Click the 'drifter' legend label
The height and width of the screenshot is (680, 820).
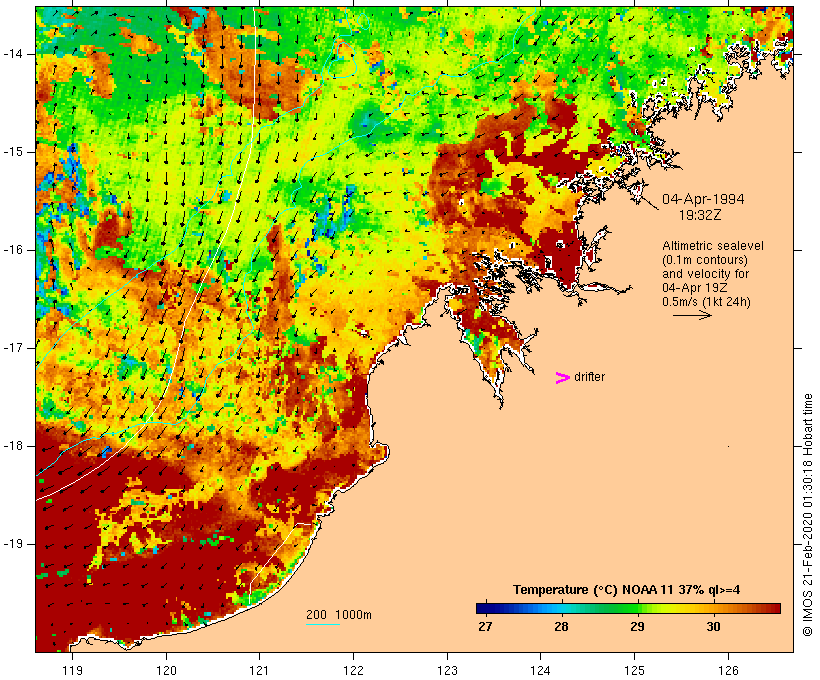(589, 377)
